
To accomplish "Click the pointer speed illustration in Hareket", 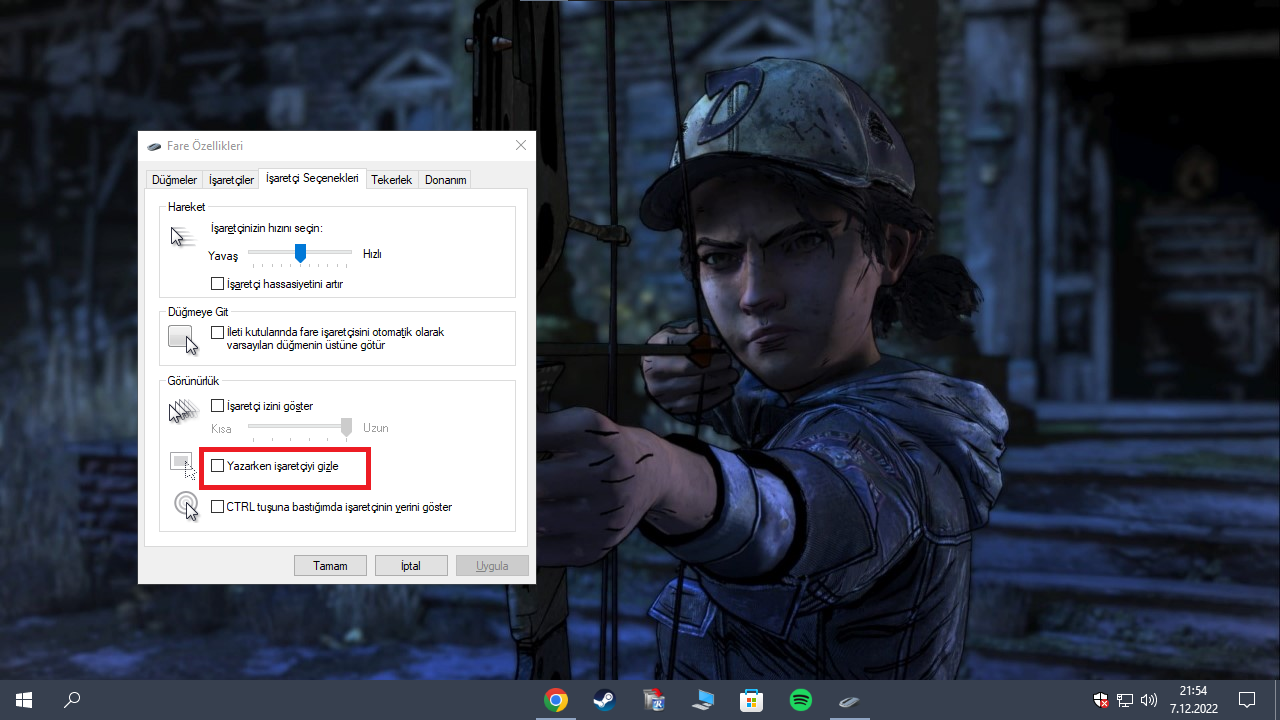I will coord(181,236).
